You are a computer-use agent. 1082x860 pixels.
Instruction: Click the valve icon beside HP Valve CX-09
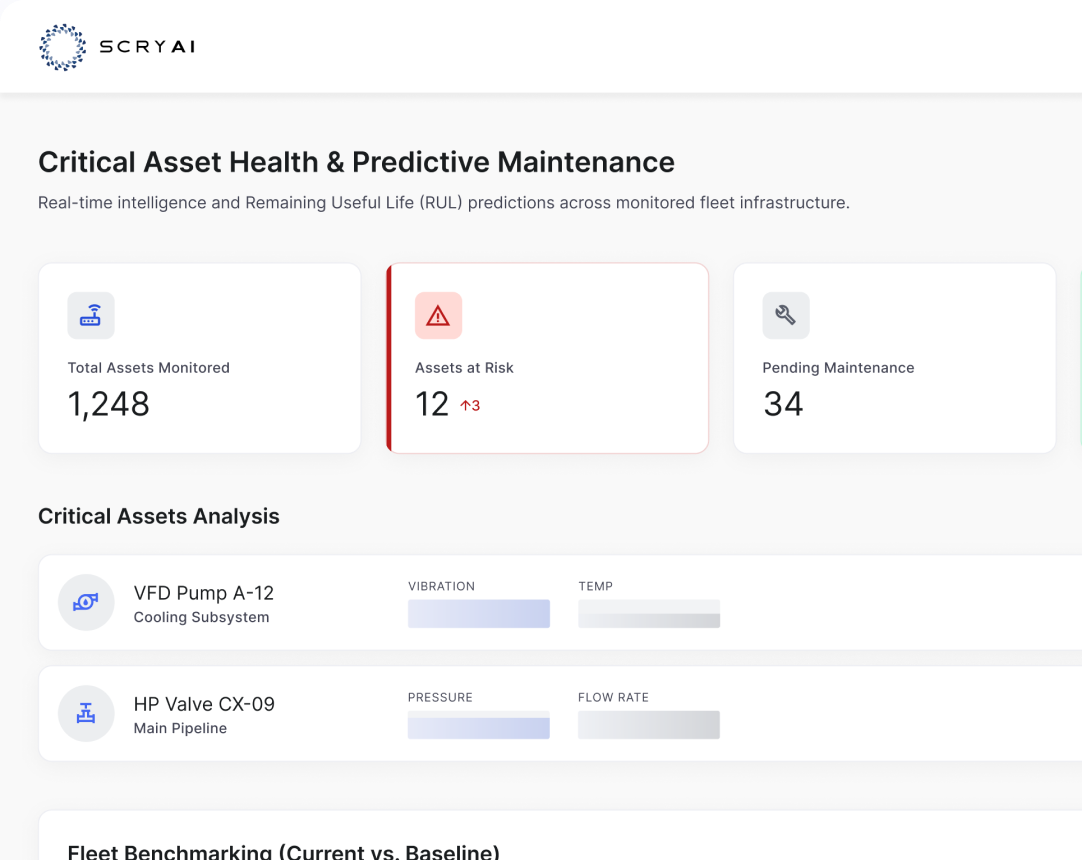[86, 714]
